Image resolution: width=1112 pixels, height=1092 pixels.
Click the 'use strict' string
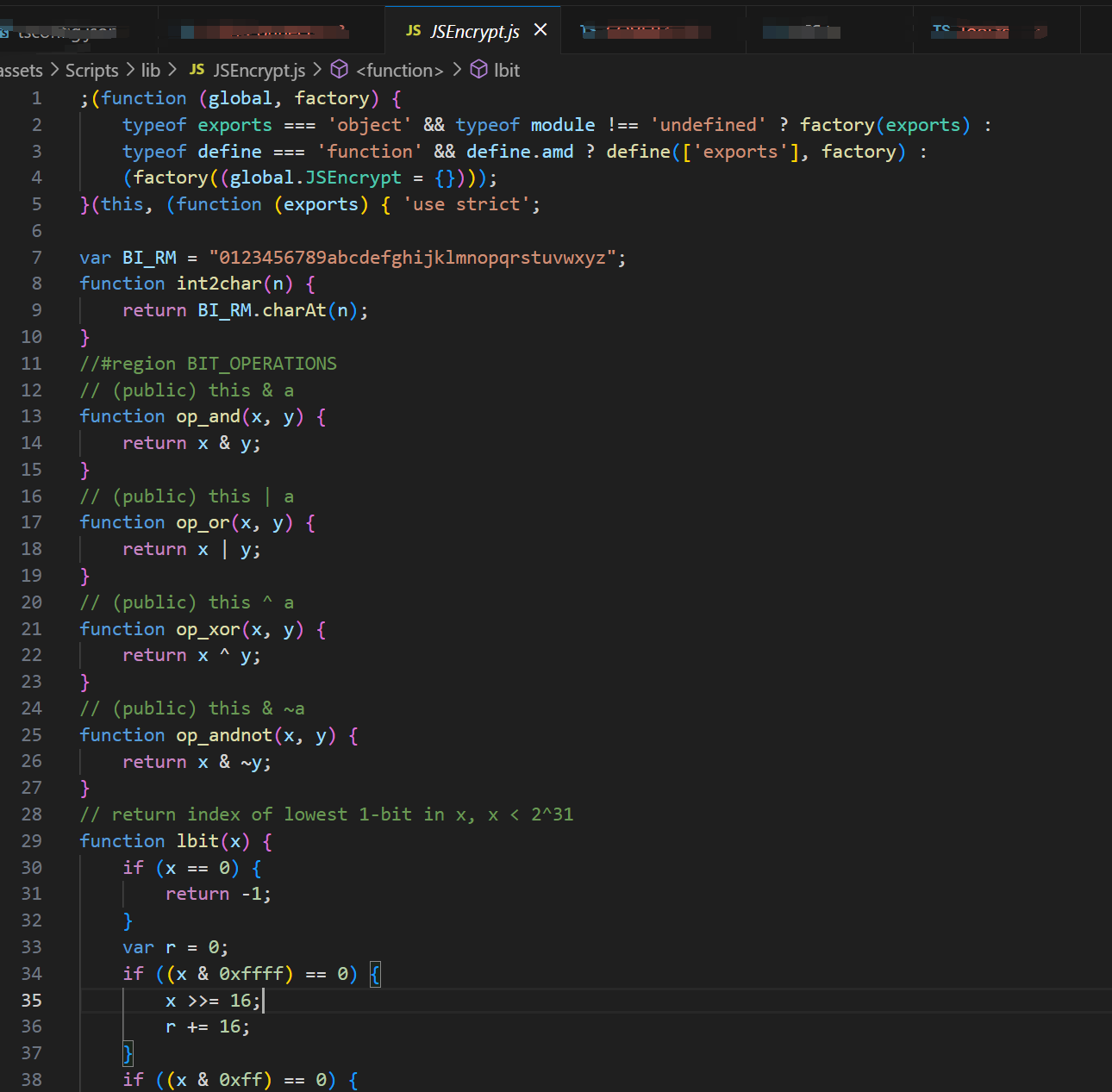[466, 204]
